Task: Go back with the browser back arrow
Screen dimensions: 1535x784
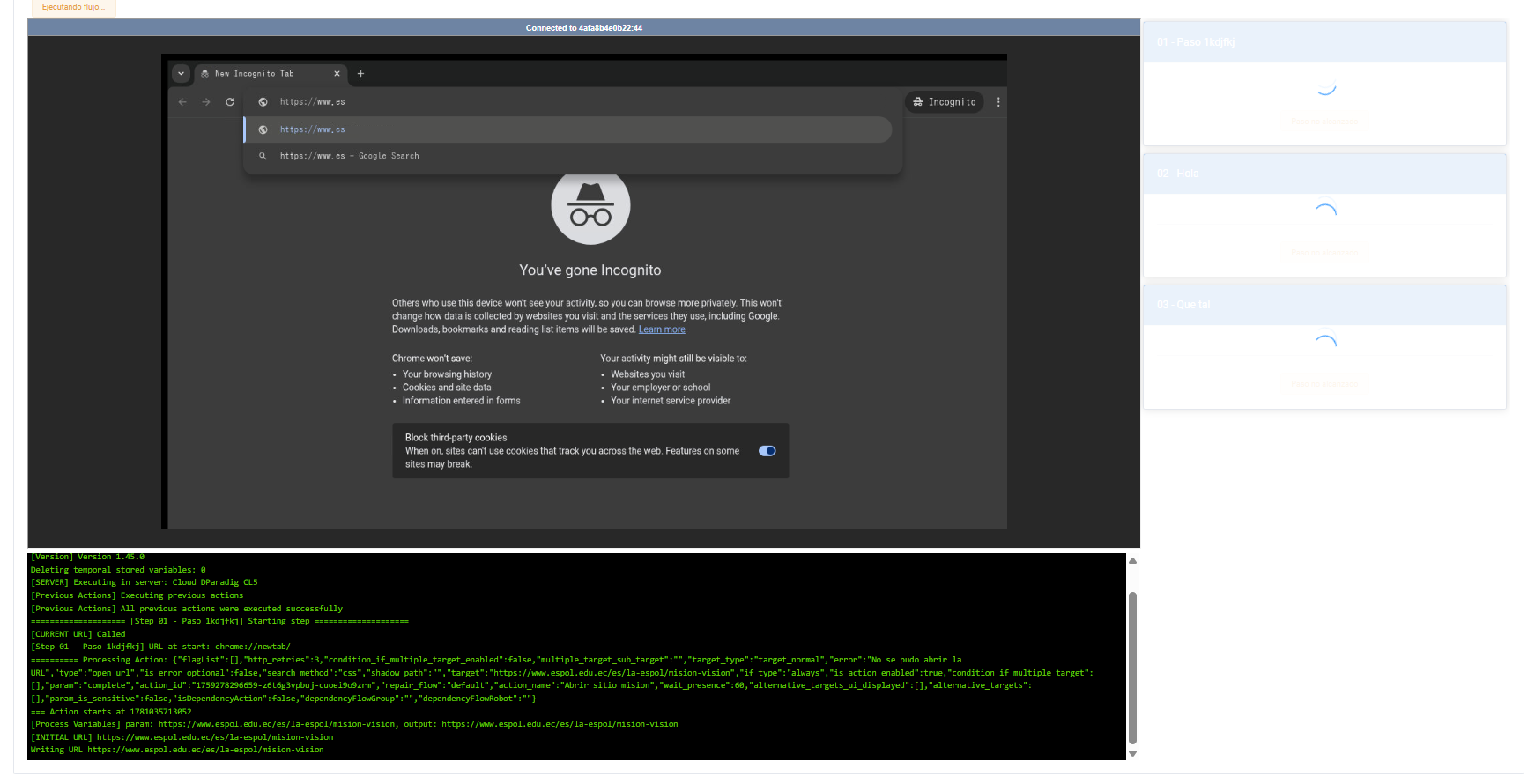Action: (x=182, y=102)
